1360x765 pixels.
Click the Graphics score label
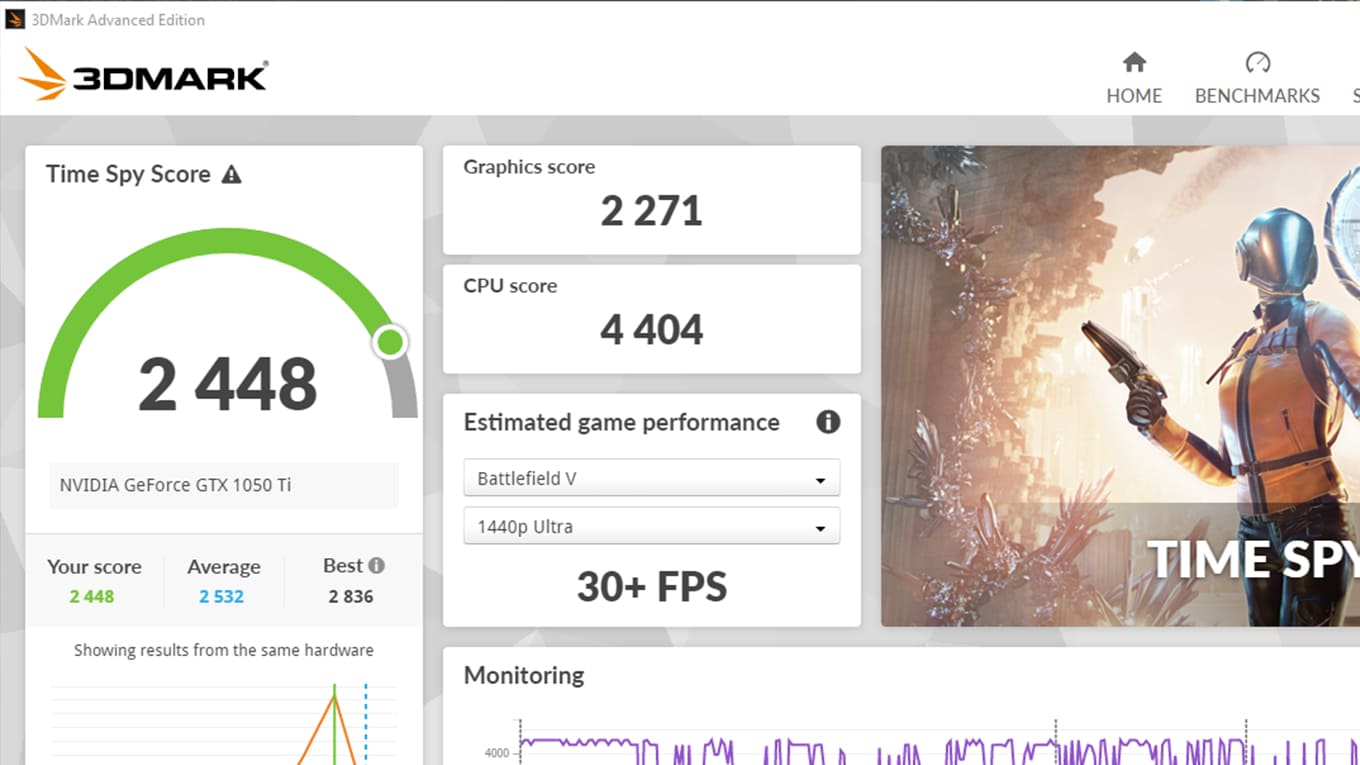(529, 167)
